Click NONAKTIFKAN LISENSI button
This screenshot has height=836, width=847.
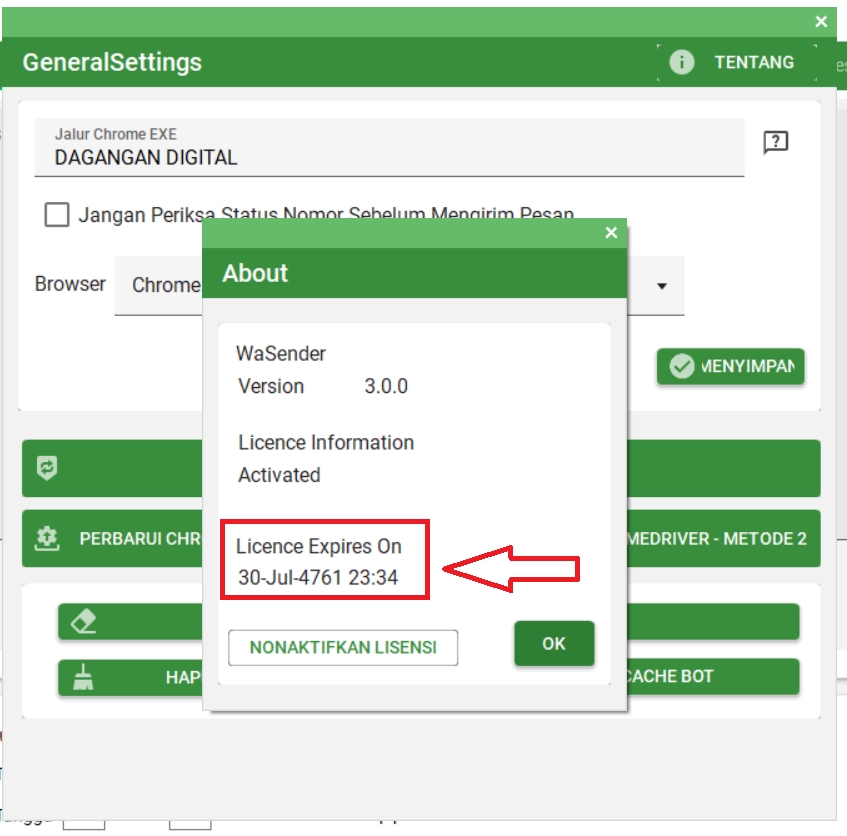[x=343, y=648]
